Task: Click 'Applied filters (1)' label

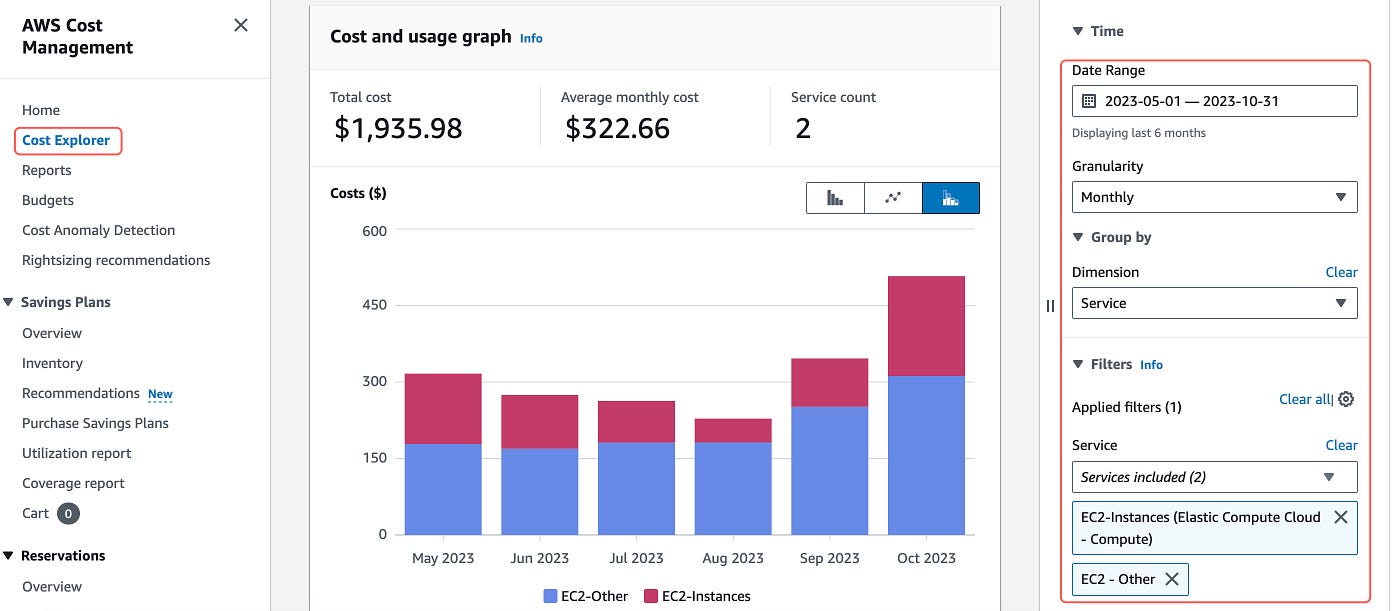Action: point(1127,407)
